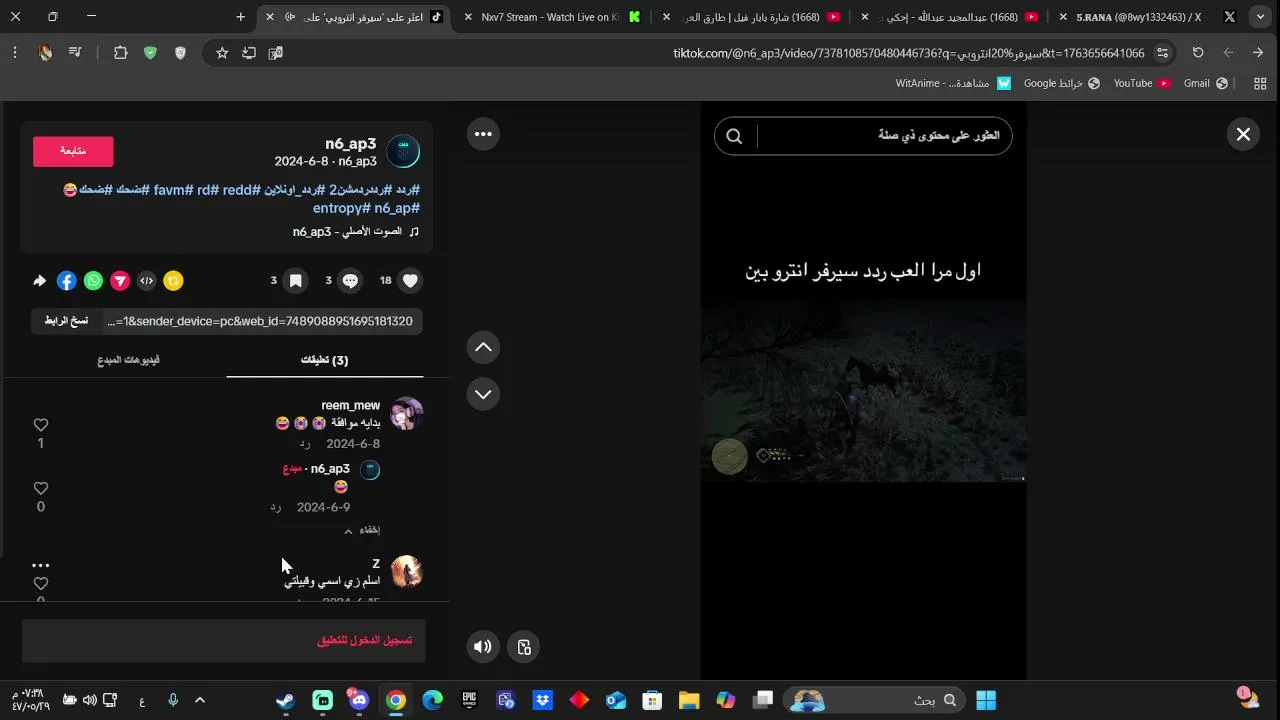Save video using the bookmark icon
Screen dimensions: 1280x720
(295, 281)
